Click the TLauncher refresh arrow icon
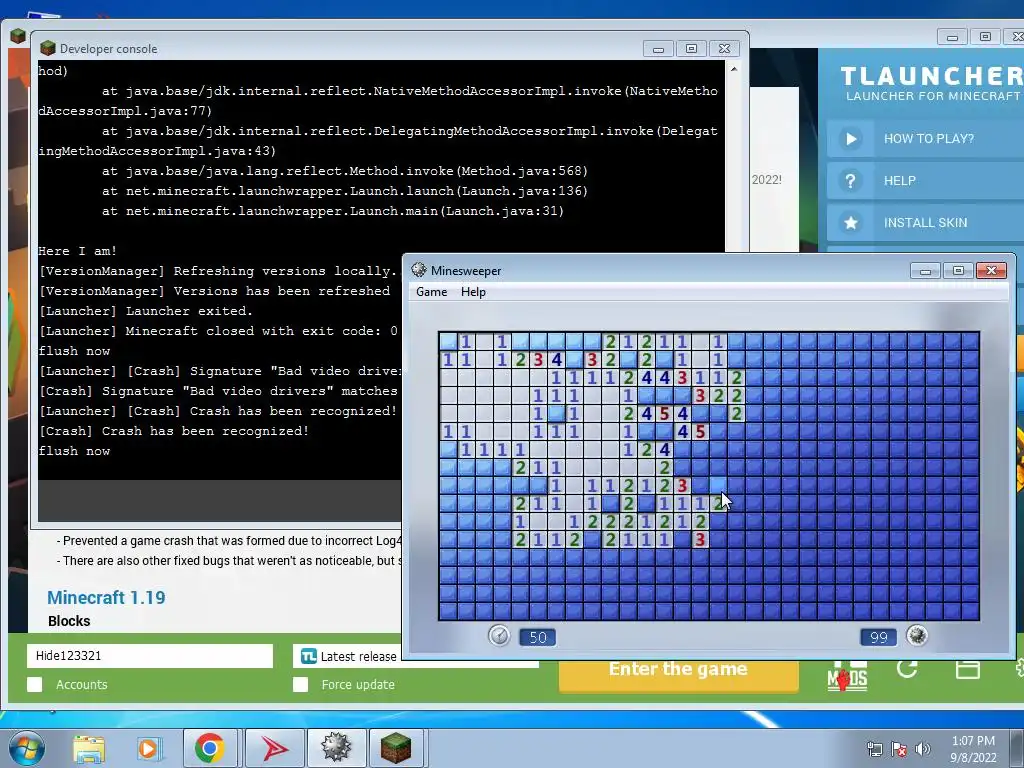The width and height of the screenshot is (1024, 768). tap(907, 669)
